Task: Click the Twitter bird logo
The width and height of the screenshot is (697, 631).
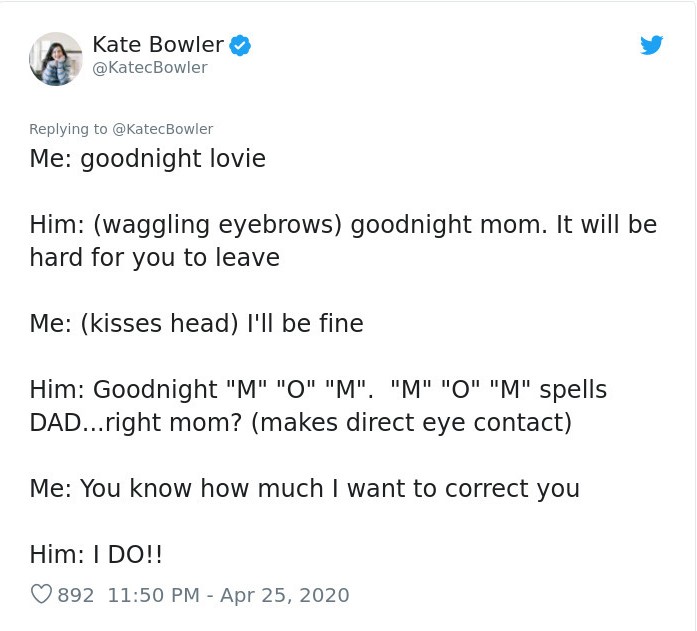Action: [x=651, y=45]
